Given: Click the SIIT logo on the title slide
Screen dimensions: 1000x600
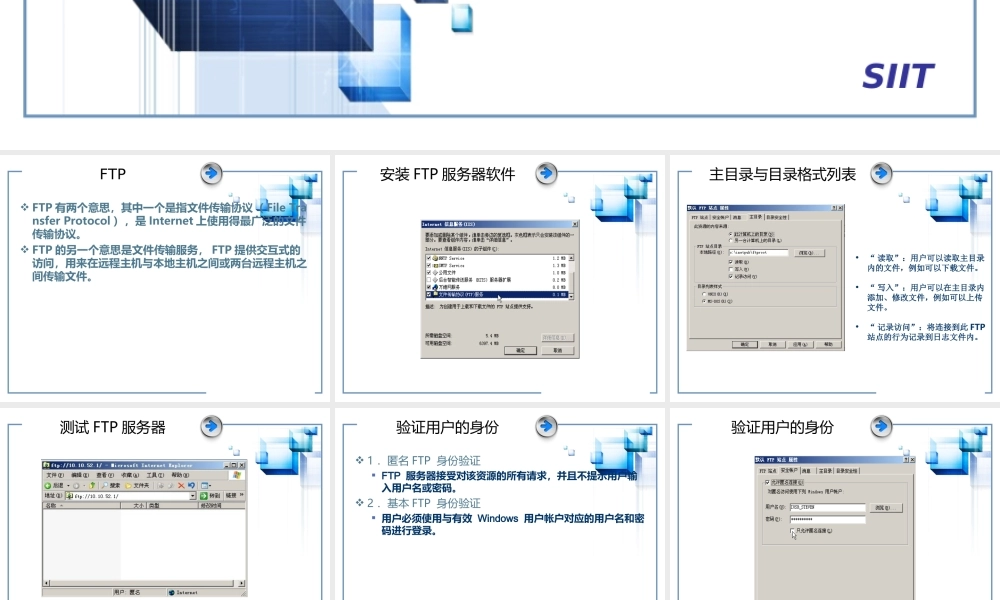Looking at the screenshot, I should [x=898, y=76].
